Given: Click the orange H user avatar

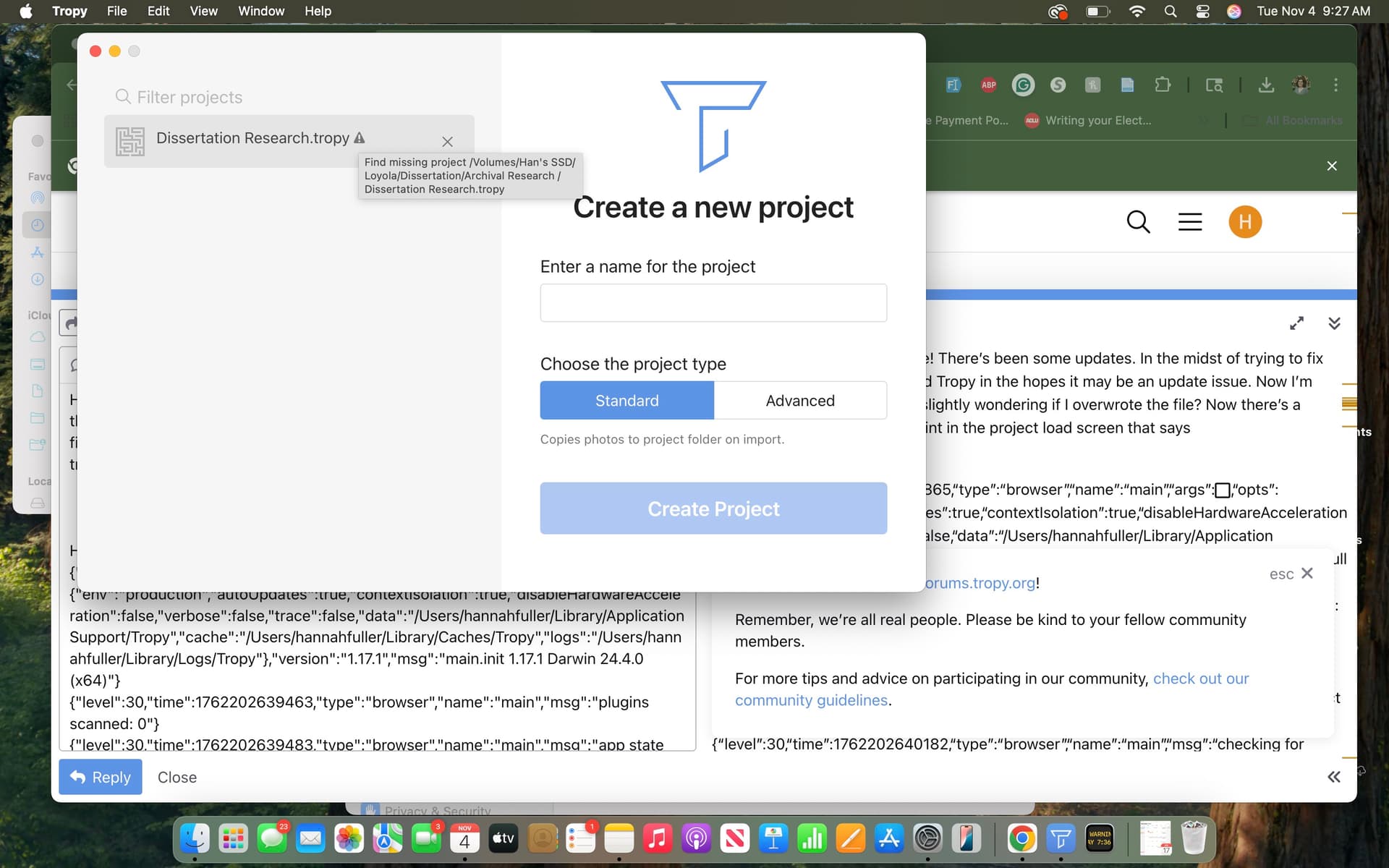Looking at the screenshot, I should pyautogui.click(x=1244, y=221).
